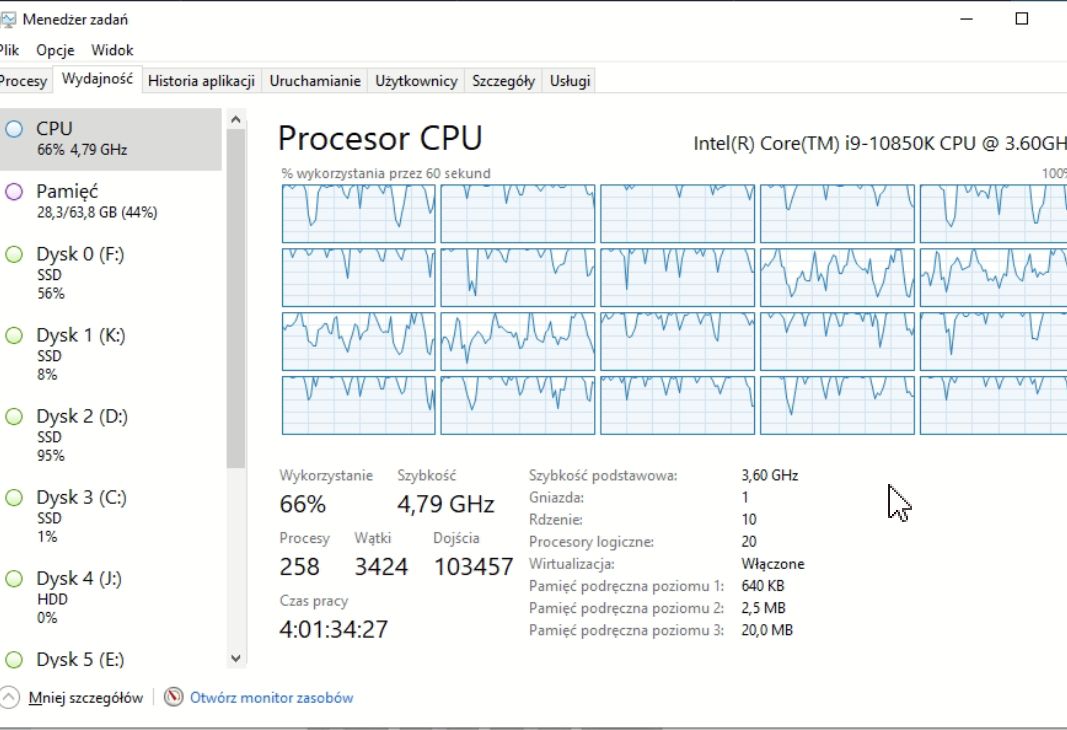This screenshot has width=1067, height=730.
Task: Switch to the Uruchamianie tab
Action: coord(315,81)
